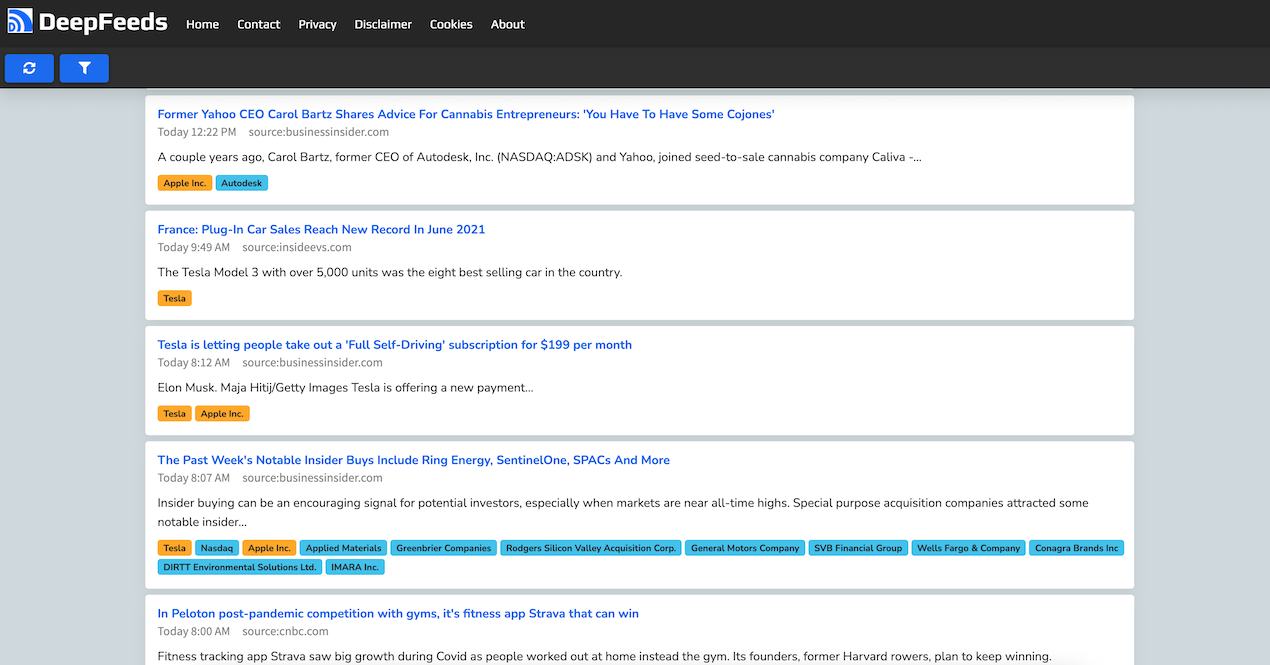This screenshot has width=1270, height=665.
Task: Select the Applied Materials tag
Action: (343, 548)
